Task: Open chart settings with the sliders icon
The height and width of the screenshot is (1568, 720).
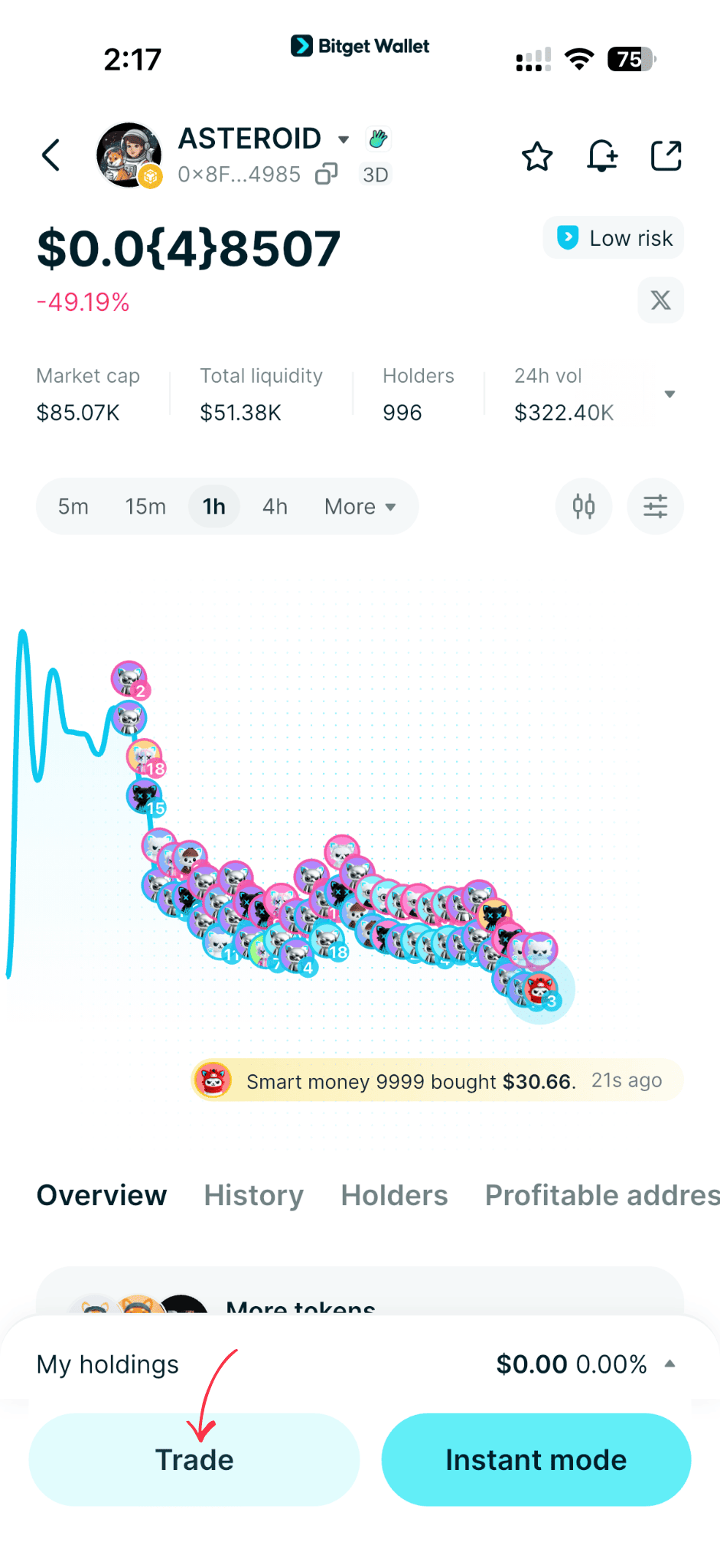Action: click(654, 506)
